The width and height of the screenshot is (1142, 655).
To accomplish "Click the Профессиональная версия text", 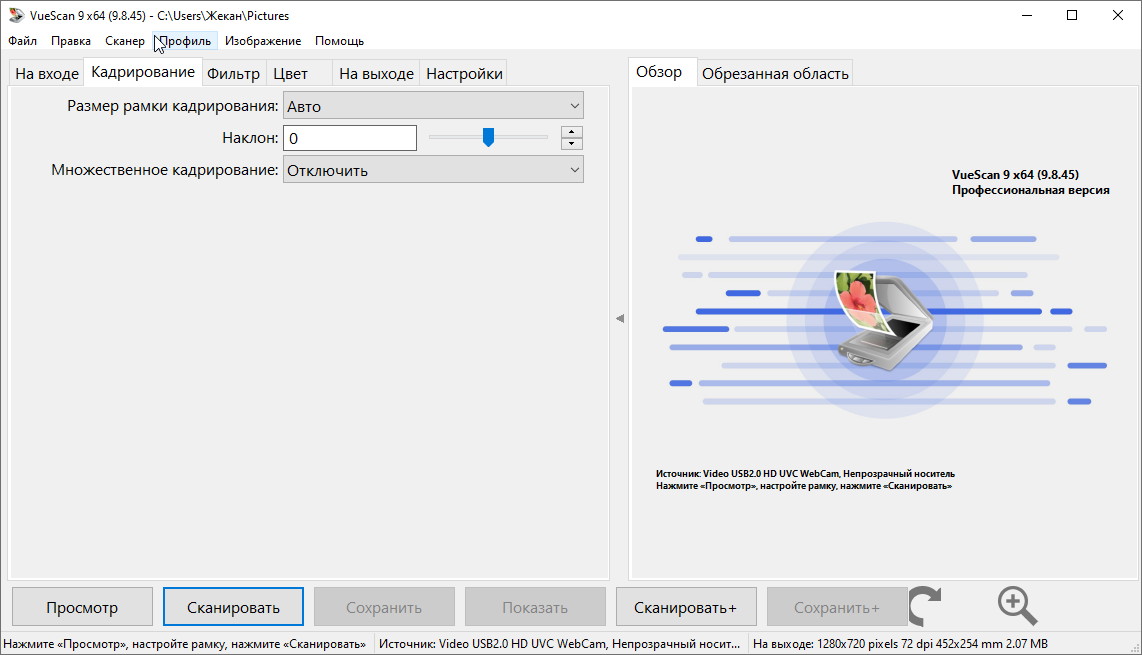I will click(1031, 190).
